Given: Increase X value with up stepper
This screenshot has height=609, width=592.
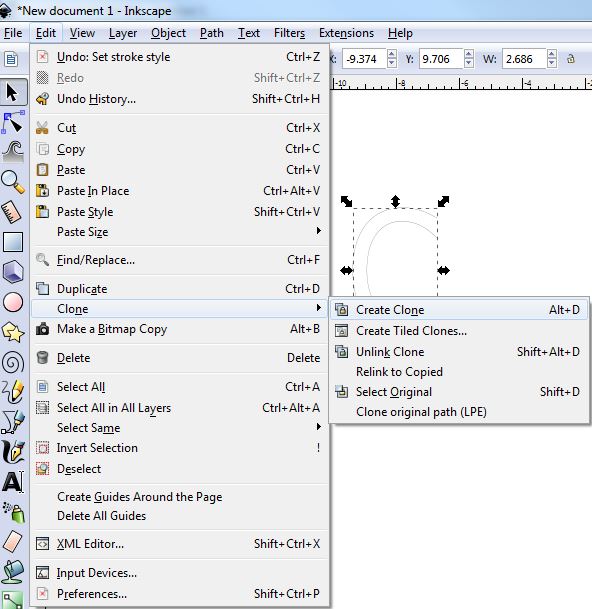Looking at the screenshot, I should pyautogui.click(x=392, y=54).
